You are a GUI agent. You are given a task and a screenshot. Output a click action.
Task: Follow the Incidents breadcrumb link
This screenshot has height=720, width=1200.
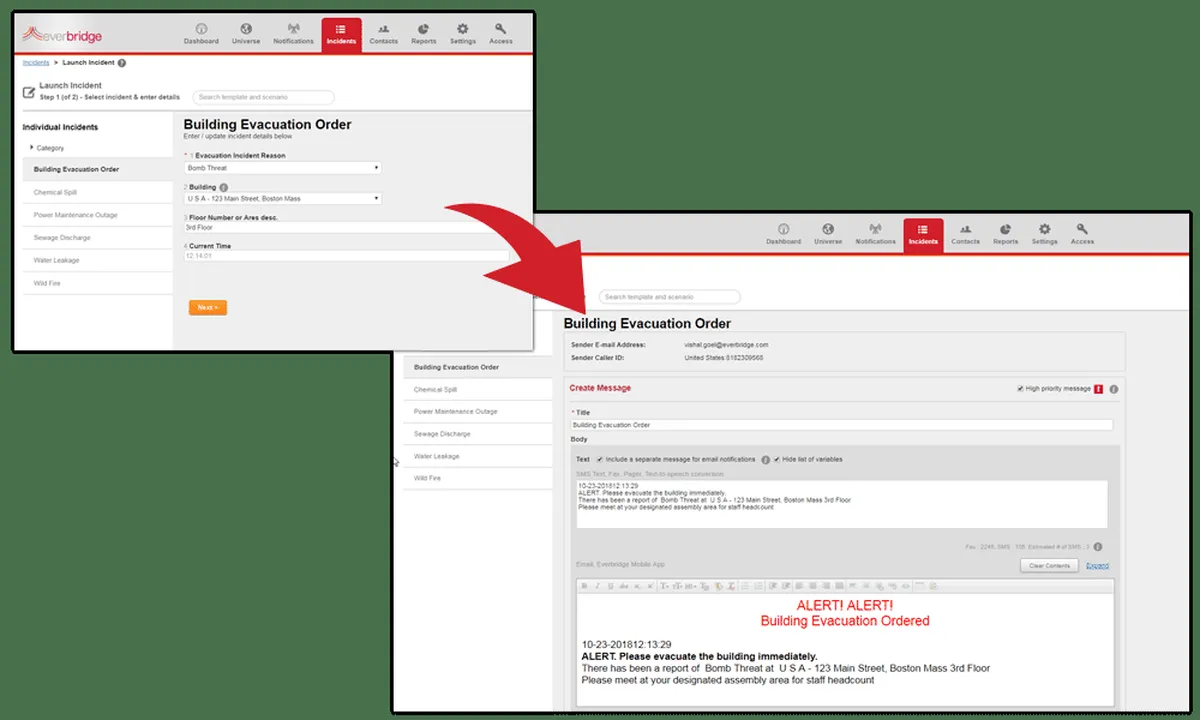(35, 62)
